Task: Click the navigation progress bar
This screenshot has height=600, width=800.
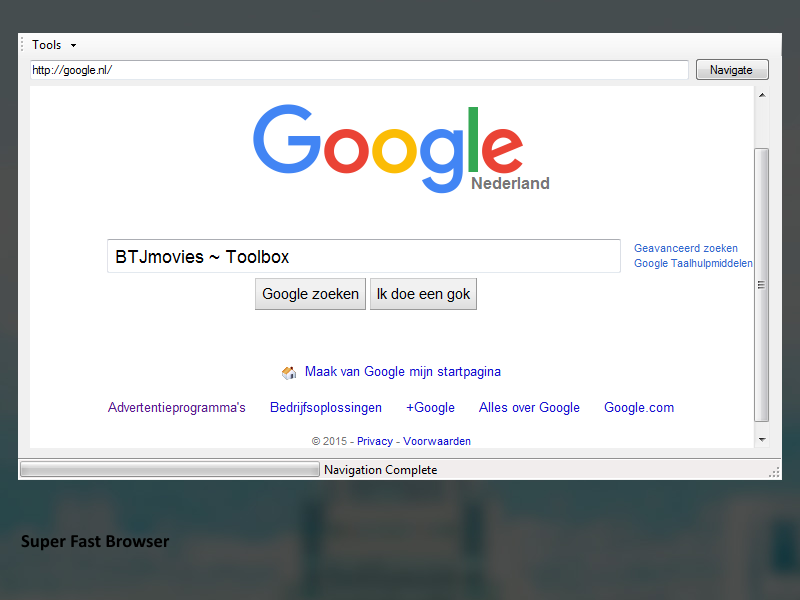Action: pyautogui.click(x=170, y=469)
